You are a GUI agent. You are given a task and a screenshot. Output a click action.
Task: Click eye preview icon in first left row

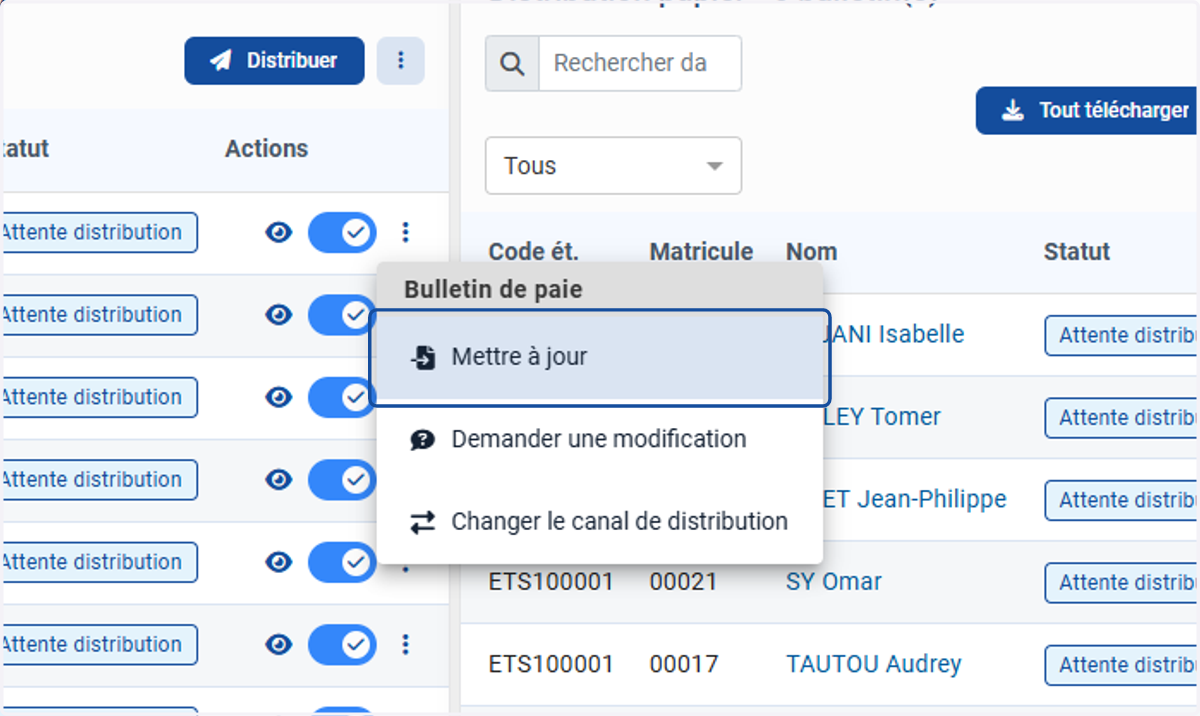(279, 233)
